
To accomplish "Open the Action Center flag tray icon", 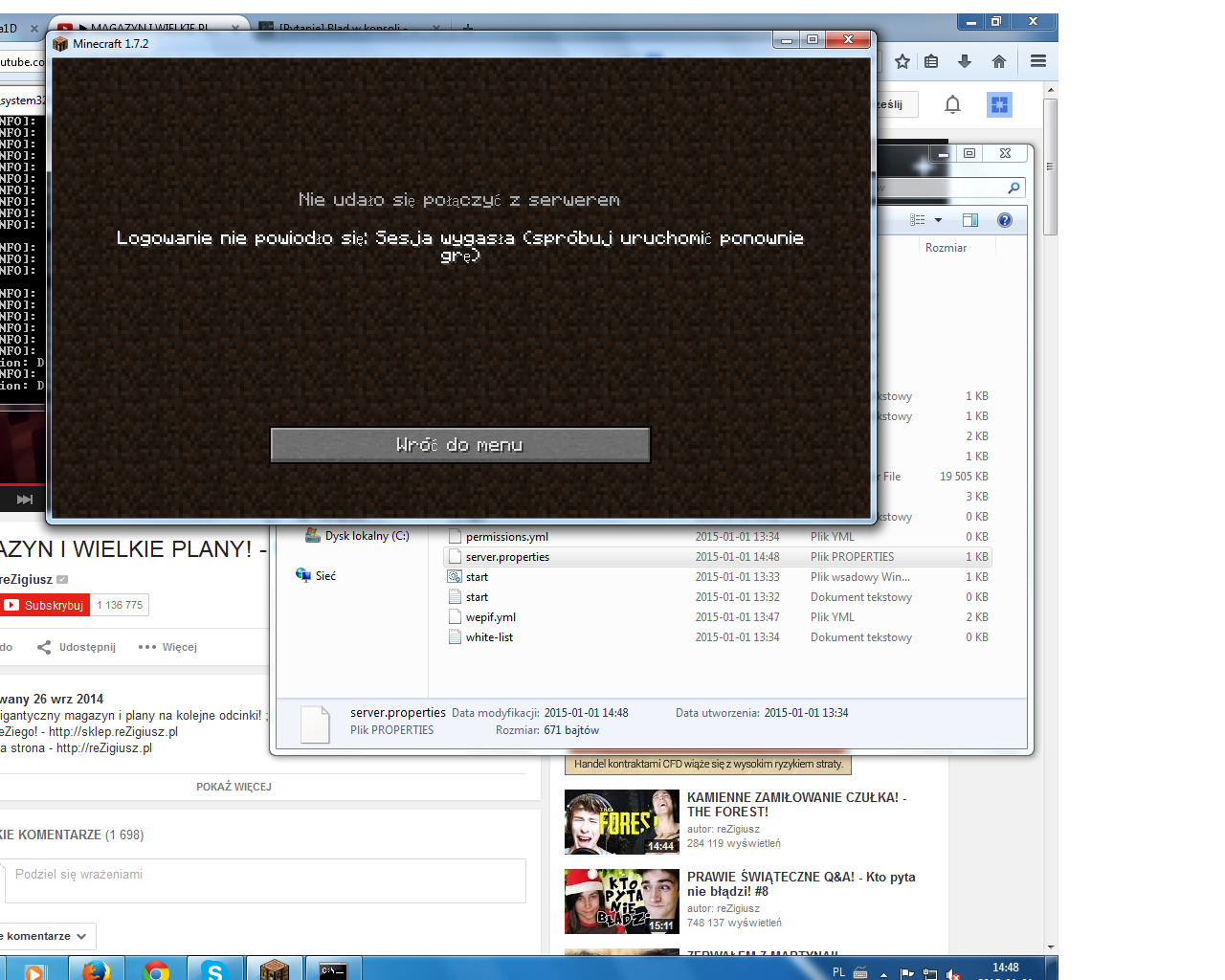I will coord(907,974).
